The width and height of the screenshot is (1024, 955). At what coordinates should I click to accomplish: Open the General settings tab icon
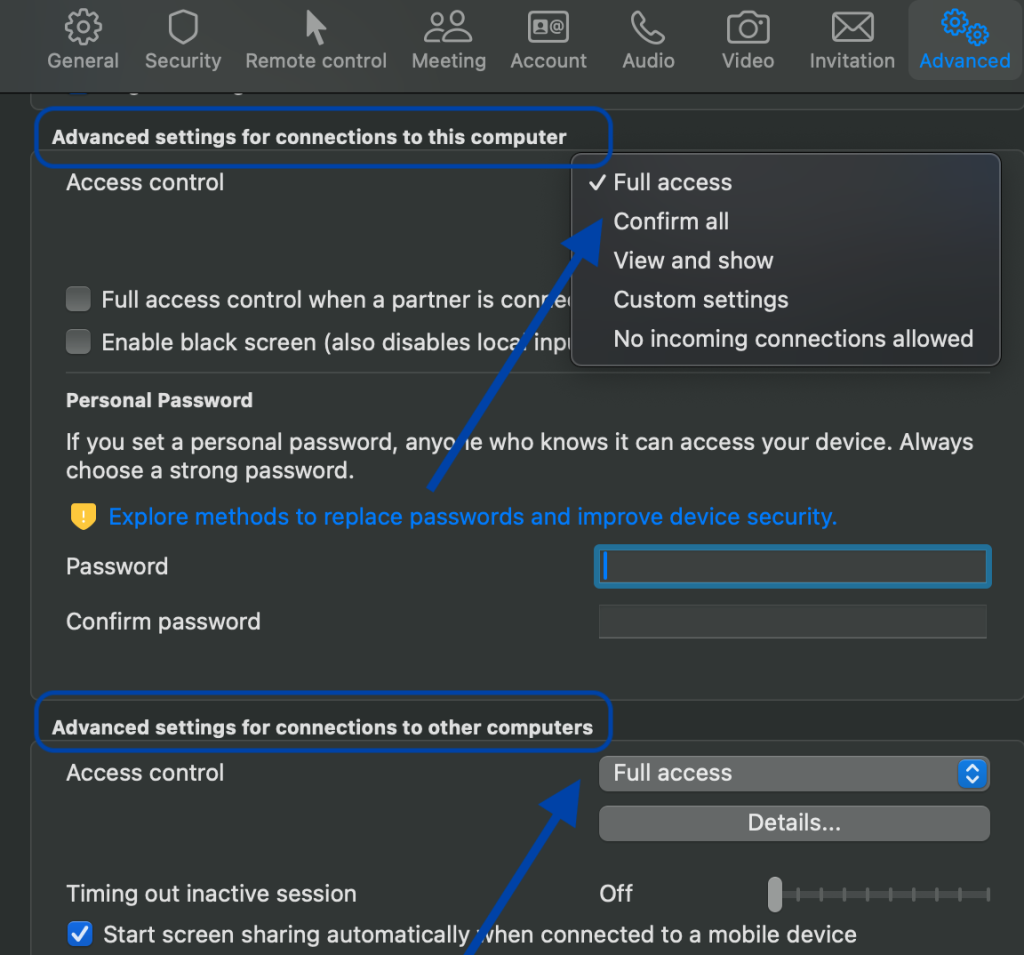83,27
